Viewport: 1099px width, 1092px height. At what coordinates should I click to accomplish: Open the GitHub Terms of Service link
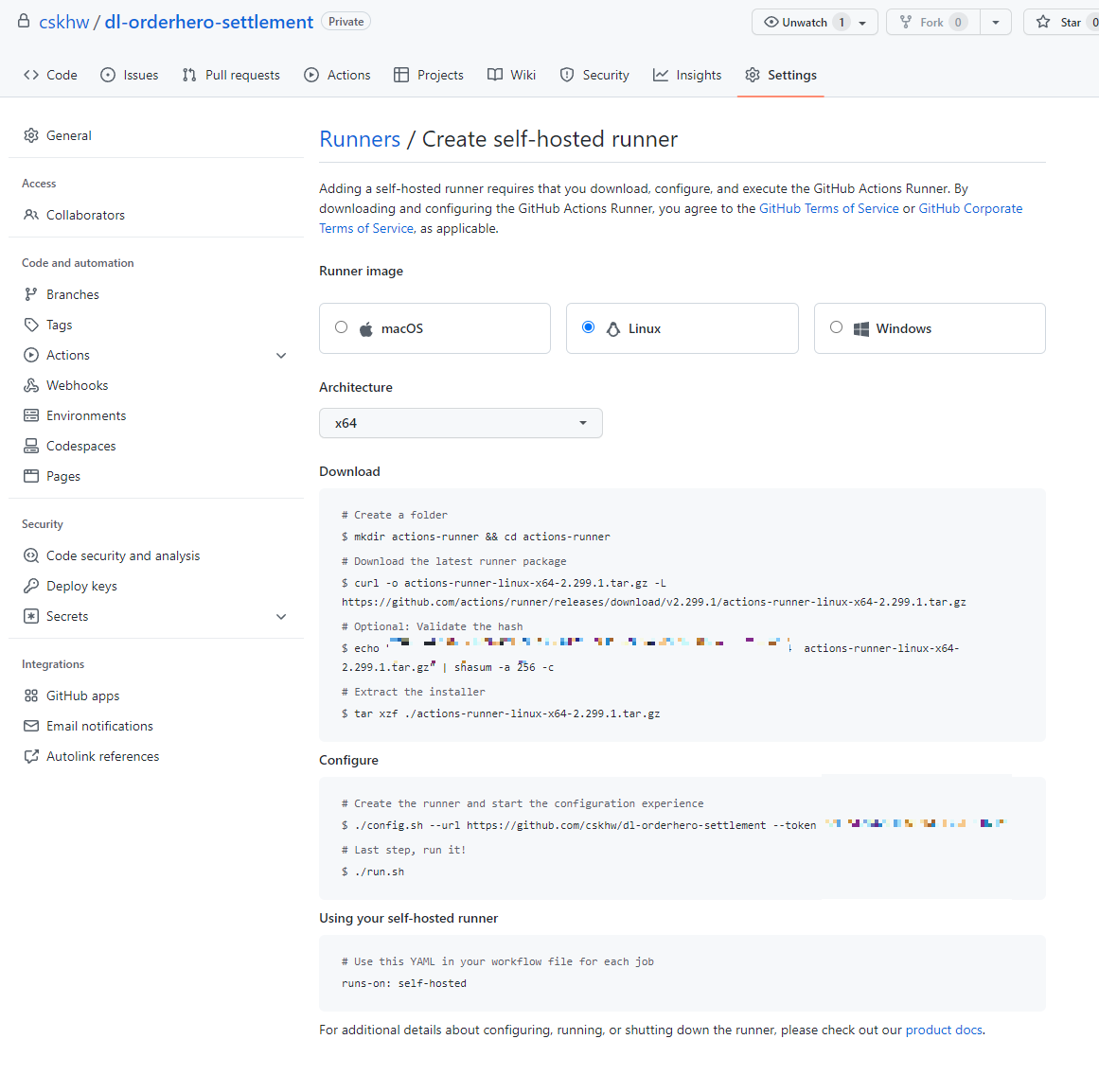[x=828, y=208]
